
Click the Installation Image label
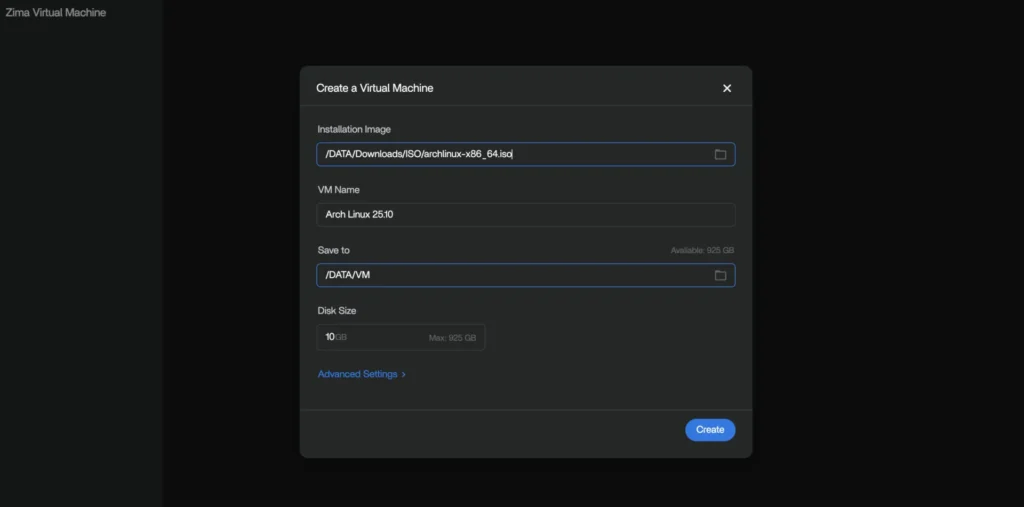pos(354,129)
